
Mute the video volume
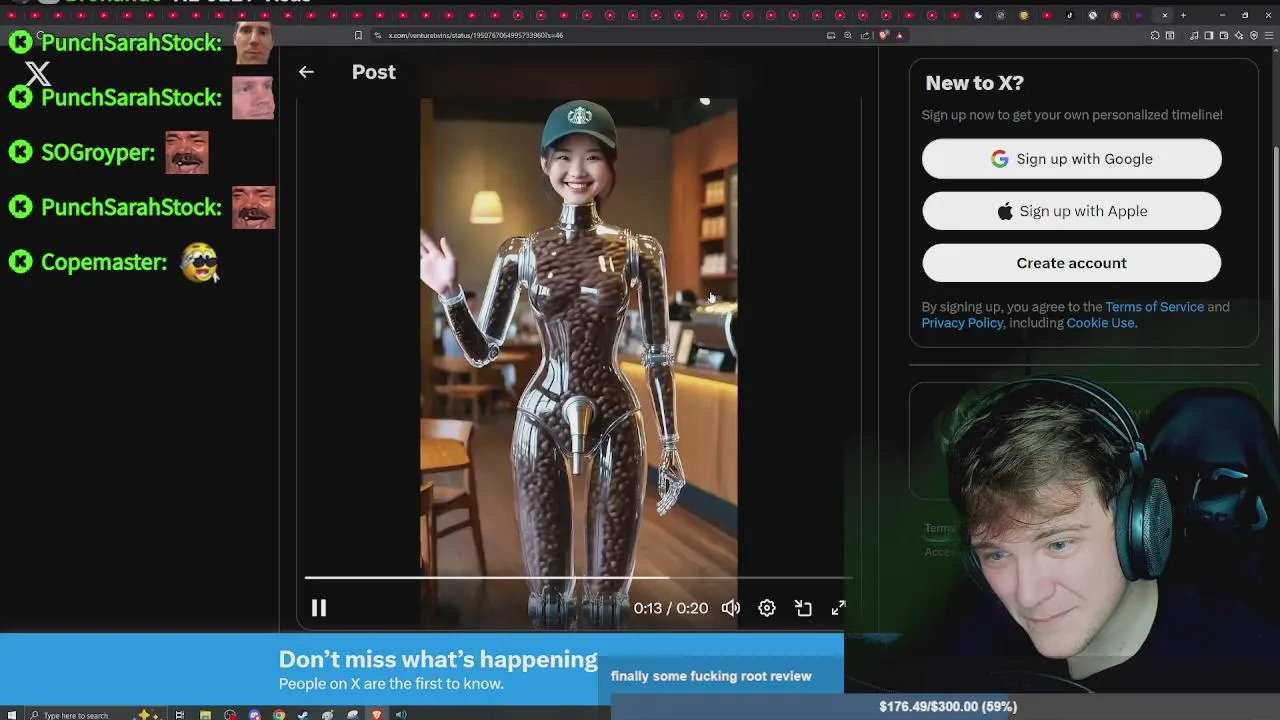tap(731, 608)
